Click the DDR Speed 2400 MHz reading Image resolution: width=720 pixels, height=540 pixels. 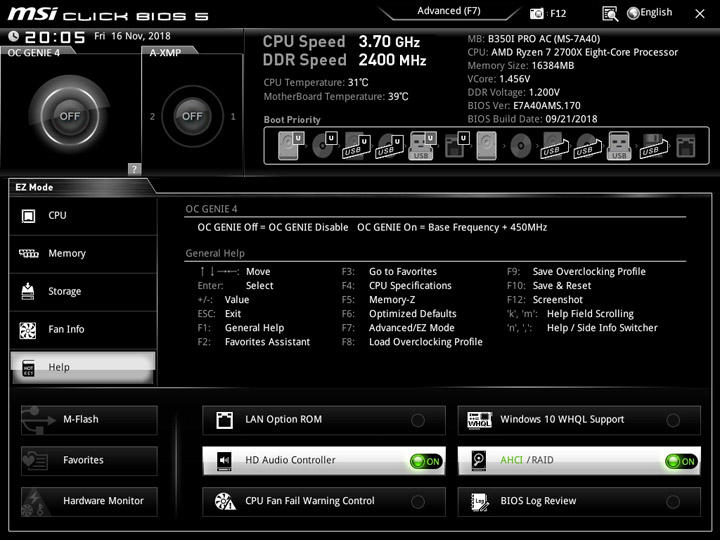tap(344, 60)
